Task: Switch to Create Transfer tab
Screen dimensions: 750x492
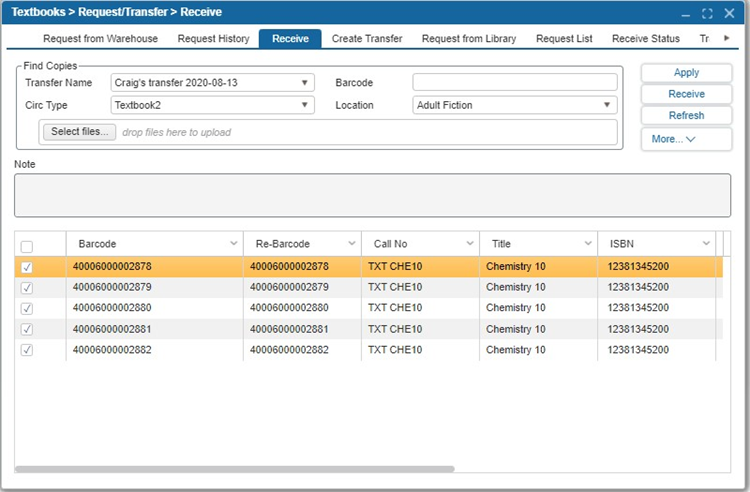Action: tap(367, 39)
